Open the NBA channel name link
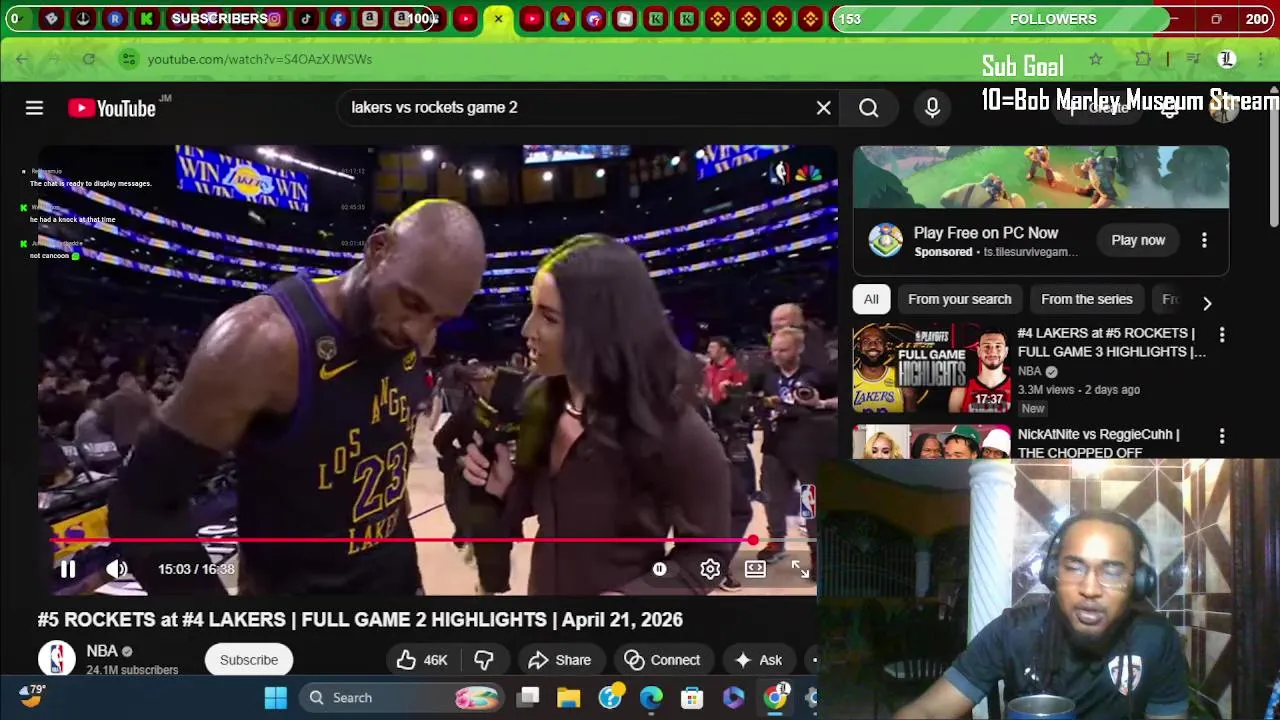The width and height of the screenshot is (1280, 720). point(102,651)
